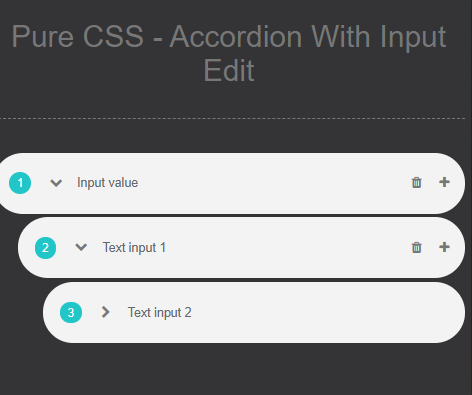Click the "Pure CSS - Accordion With Input Edit" heading
472x395 pixels.
click(229, 53)
